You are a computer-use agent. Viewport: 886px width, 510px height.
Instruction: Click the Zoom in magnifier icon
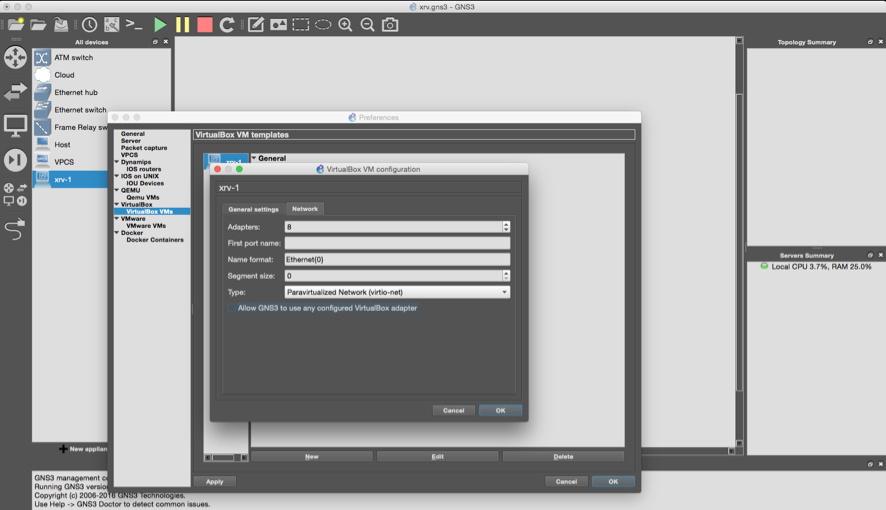(x=345, y=24)
